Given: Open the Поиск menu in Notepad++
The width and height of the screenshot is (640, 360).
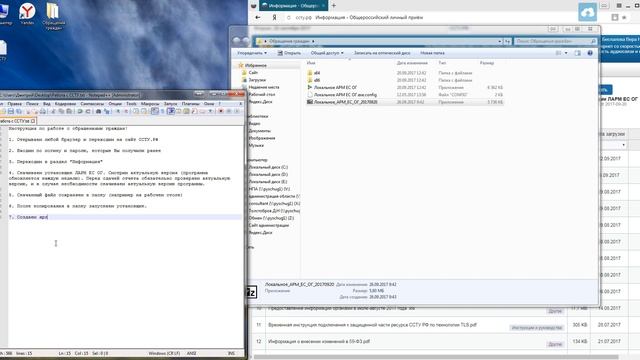Looking at the screenshot, I should (32, 104).
